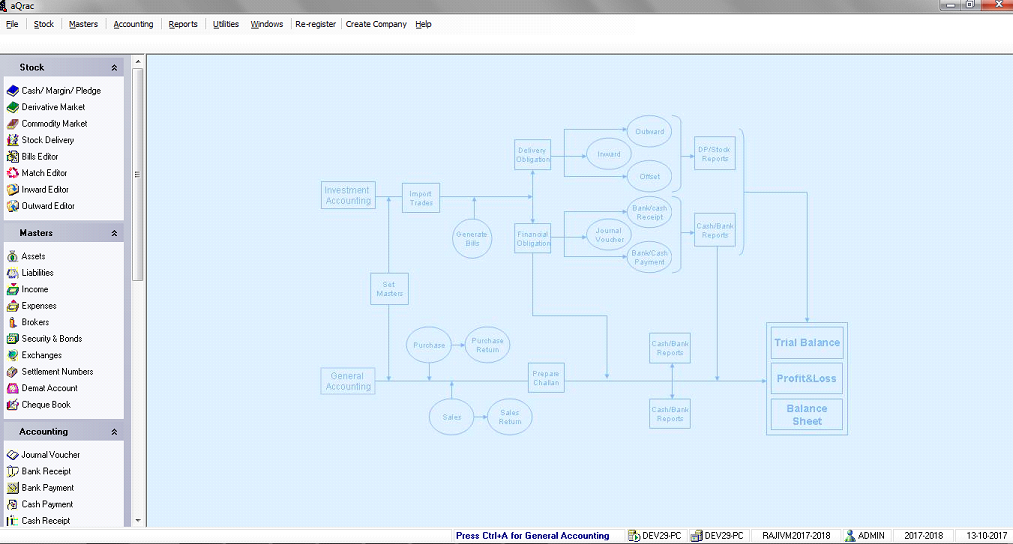Click the sidebar splitter grip handle
1013x544 pixels.
pos(137,174)
